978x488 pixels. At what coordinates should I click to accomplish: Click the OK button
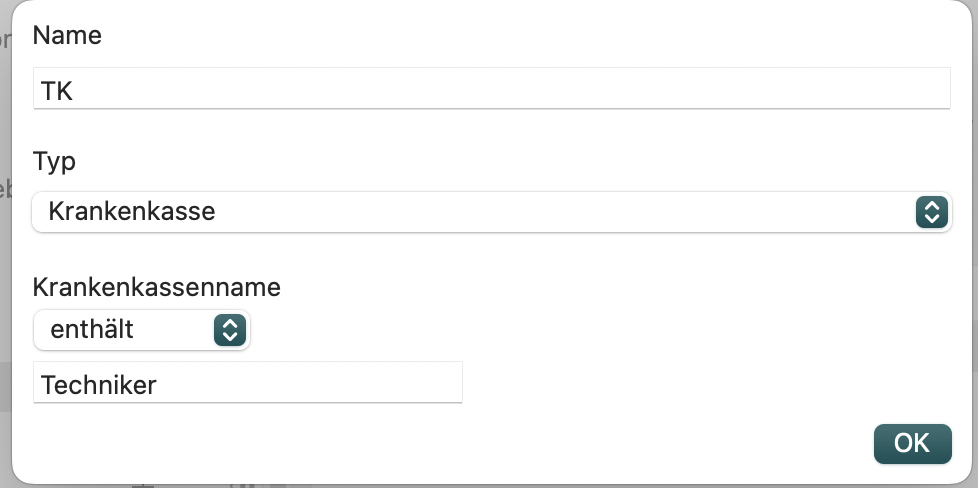(913, 444)
